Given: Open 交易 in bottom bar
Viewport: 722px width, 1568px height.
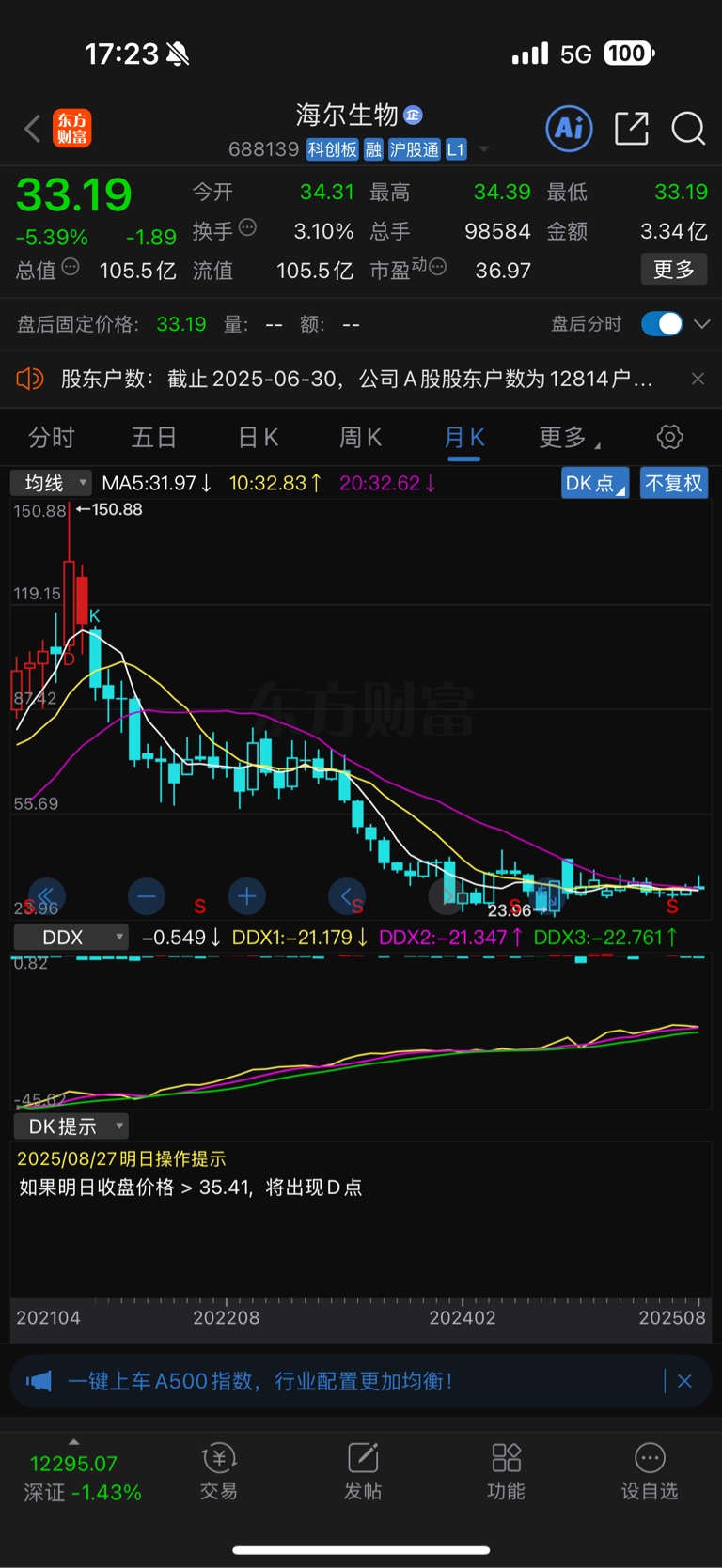Looking at the screenshot, I should coord(219,1472).
